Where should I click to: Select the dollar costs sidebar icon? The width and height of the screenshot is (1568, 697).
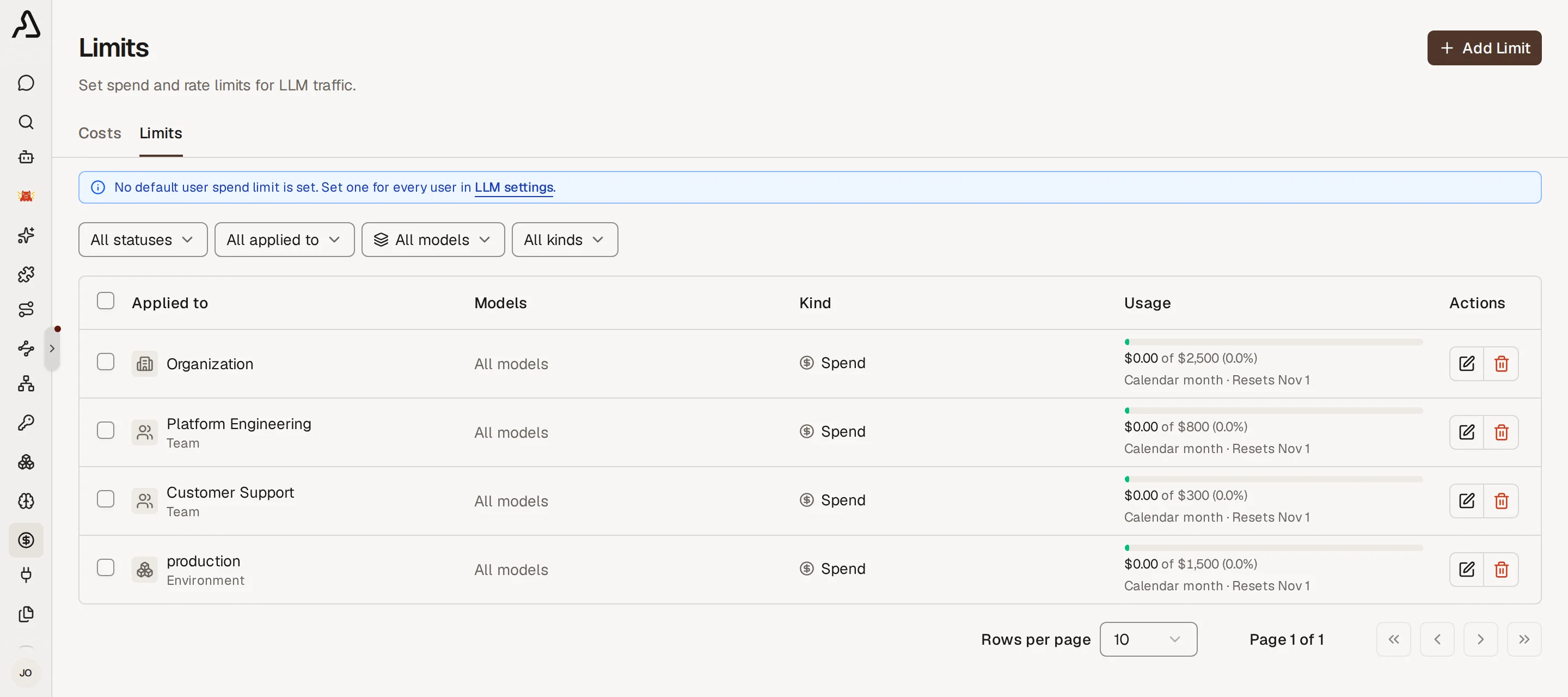pyautogui.click(x=26, y=540)
